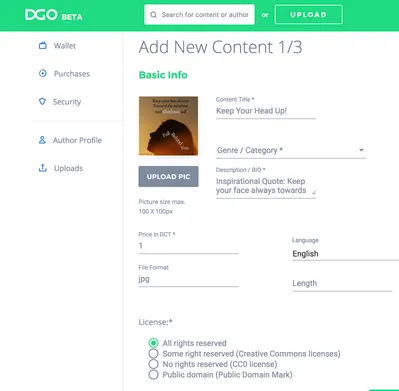Click the Price in DCT field
399x391 pixels.
188,246
